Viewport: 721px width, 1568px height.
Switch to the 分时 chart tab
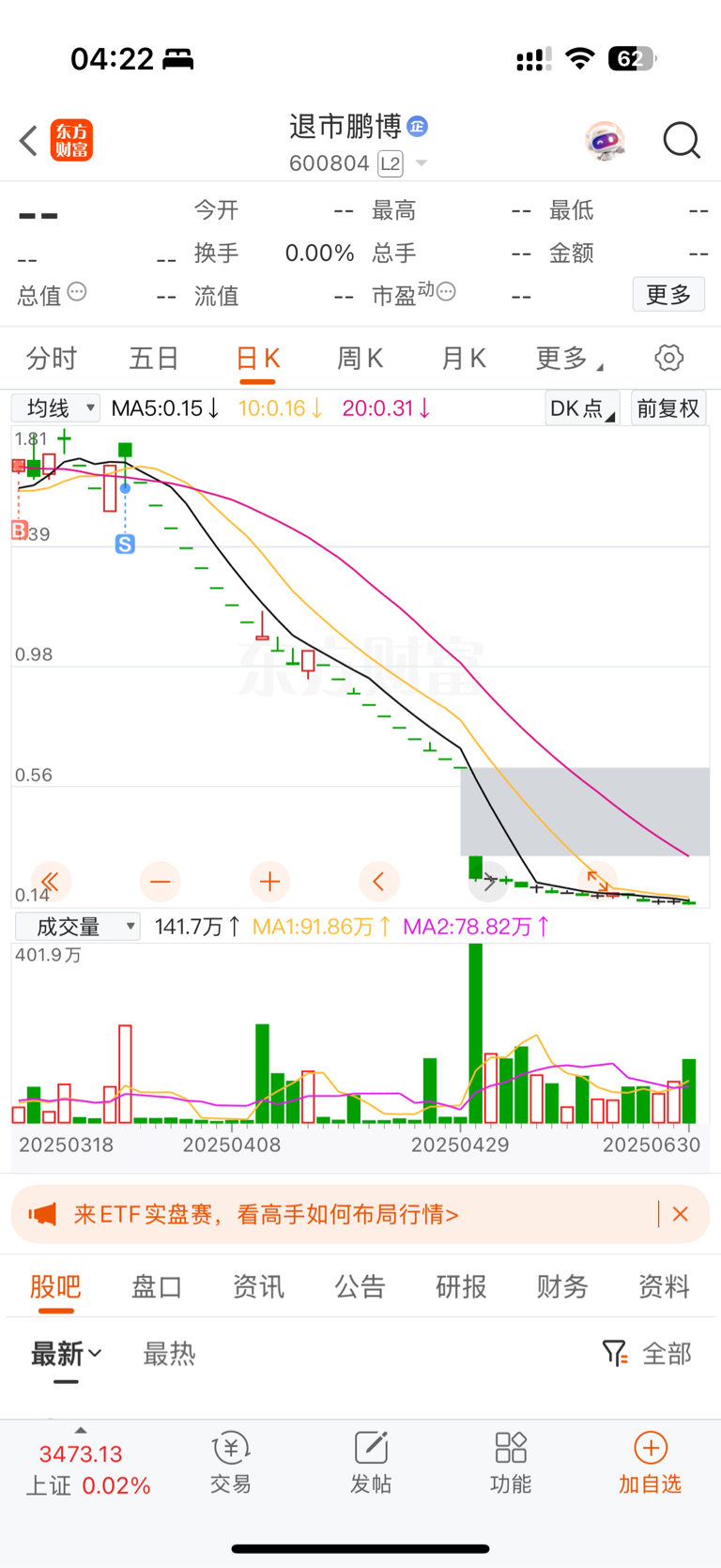coord(52,359)
